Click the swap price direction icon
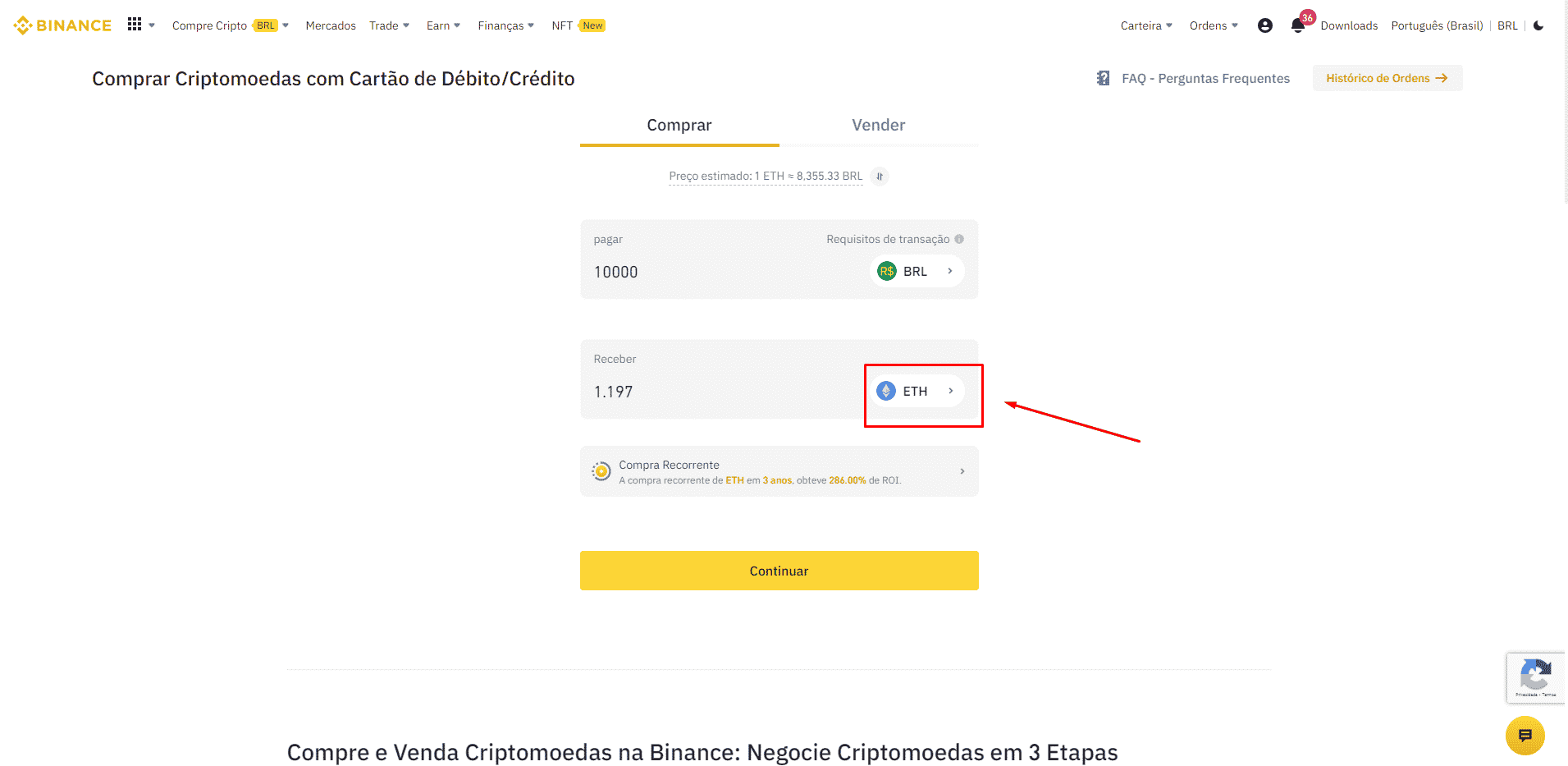Screen dimensions: 1568x766 (x=880, y=177)
